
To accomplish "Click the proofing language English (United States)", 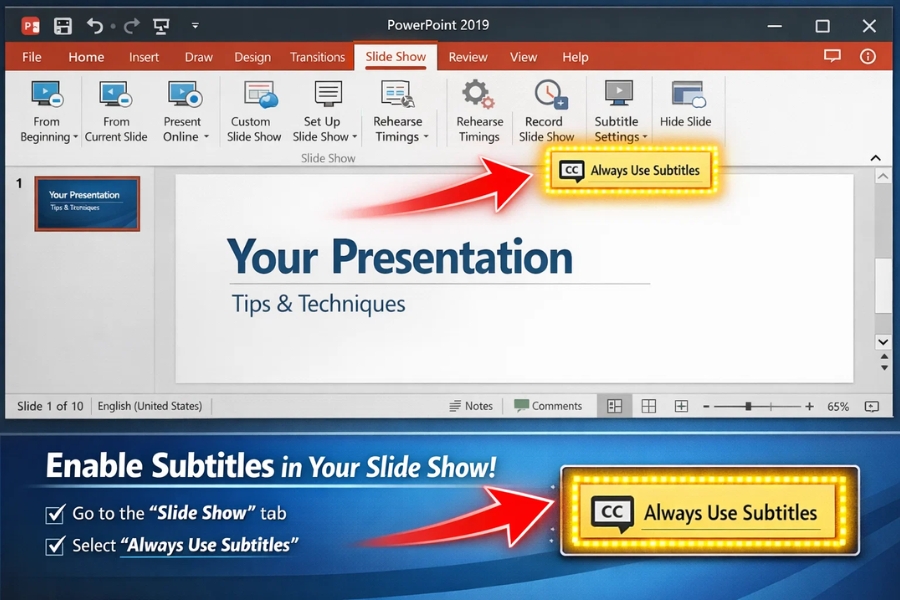I will (148, 406).
